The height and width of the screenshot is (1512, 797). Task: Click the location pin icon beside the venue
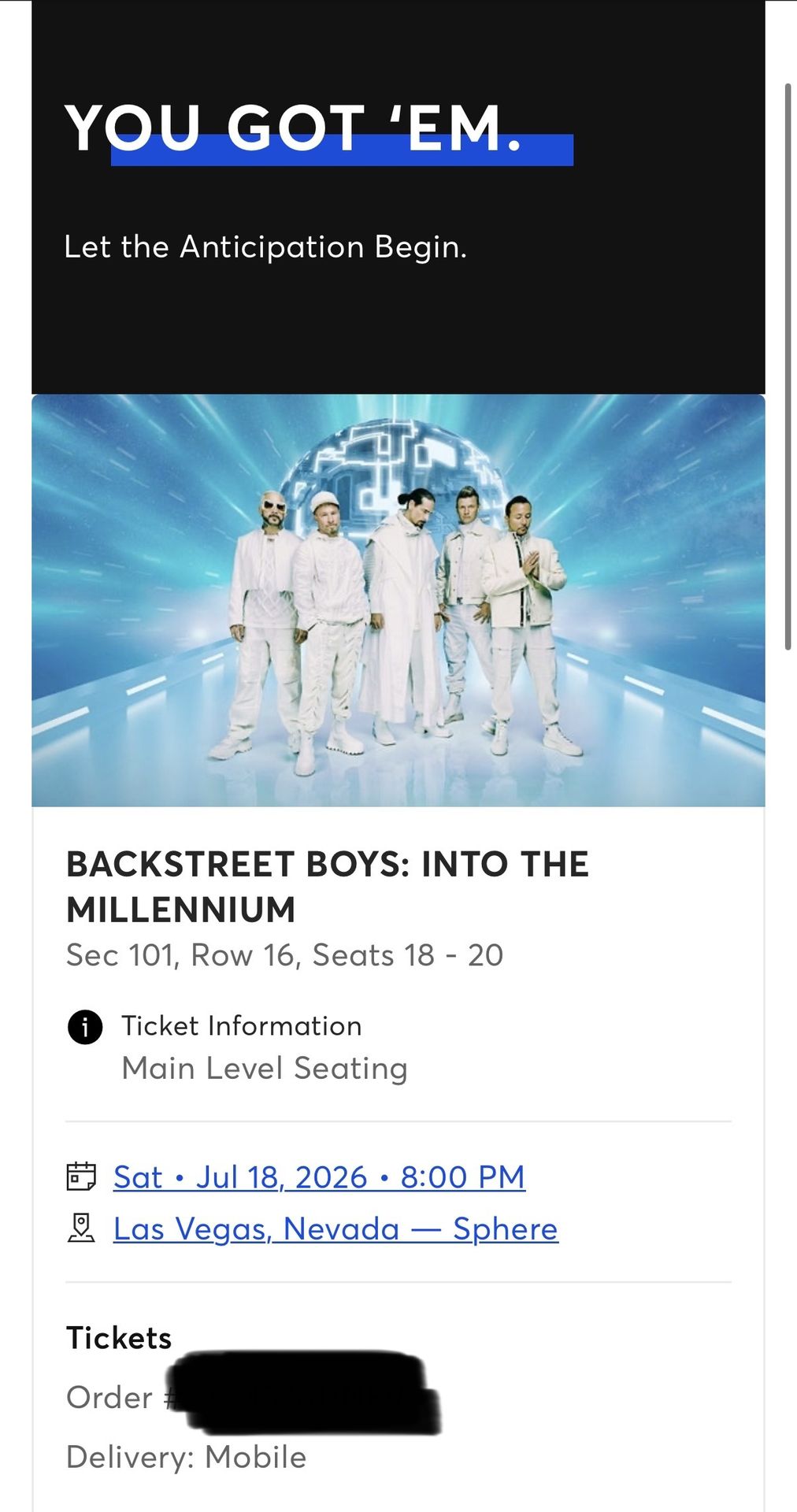pos(81,1228)
